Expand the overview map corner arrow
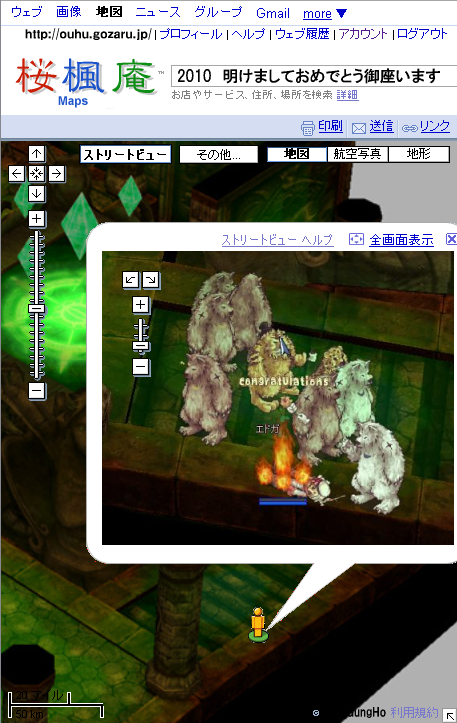457x723 pixels. [x=450, y=715]
